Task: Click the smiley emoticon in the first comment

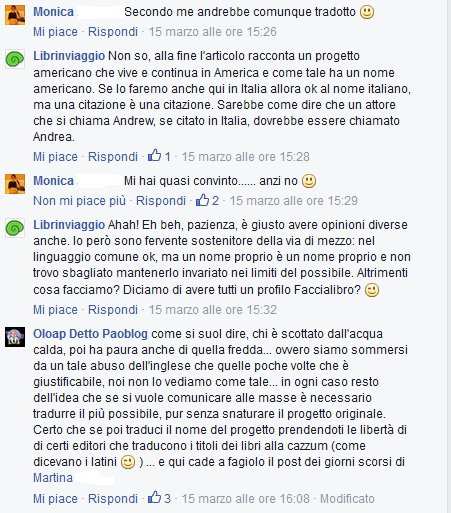Action: coord(367,12)
